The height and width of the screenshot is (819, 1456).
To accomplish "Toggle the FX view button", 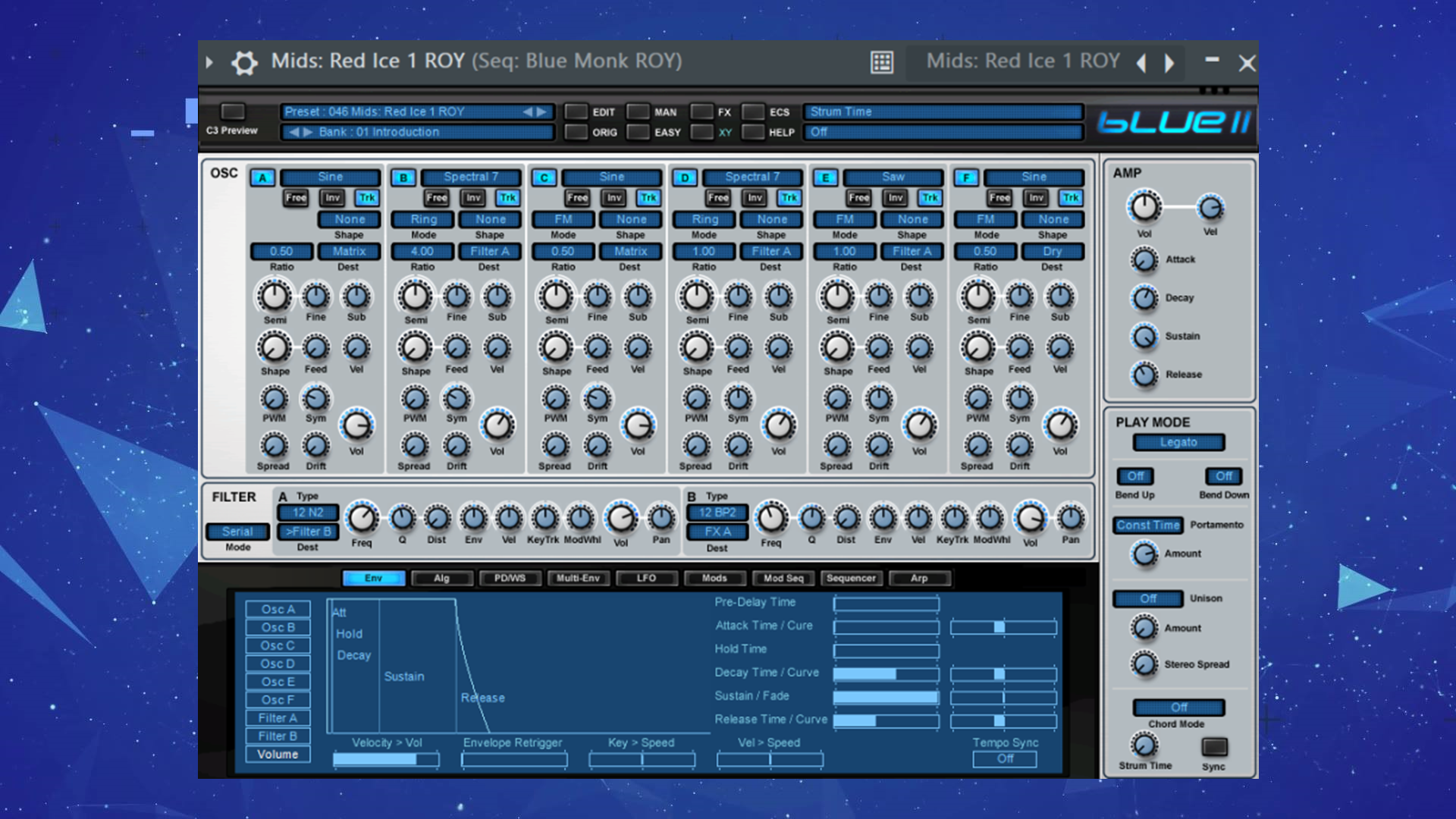I will point(702,111).
